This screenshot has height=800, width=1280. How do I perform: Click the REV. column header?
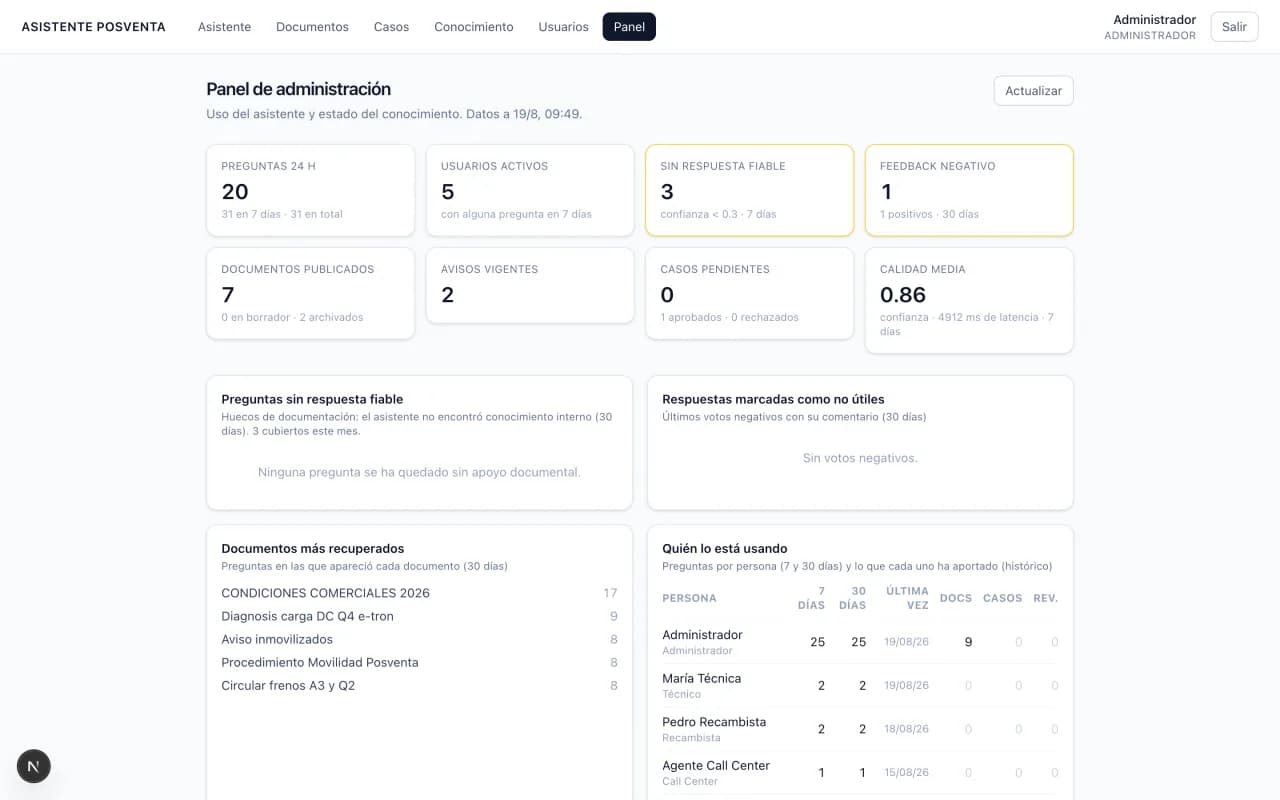click(x=1045, y=598)
